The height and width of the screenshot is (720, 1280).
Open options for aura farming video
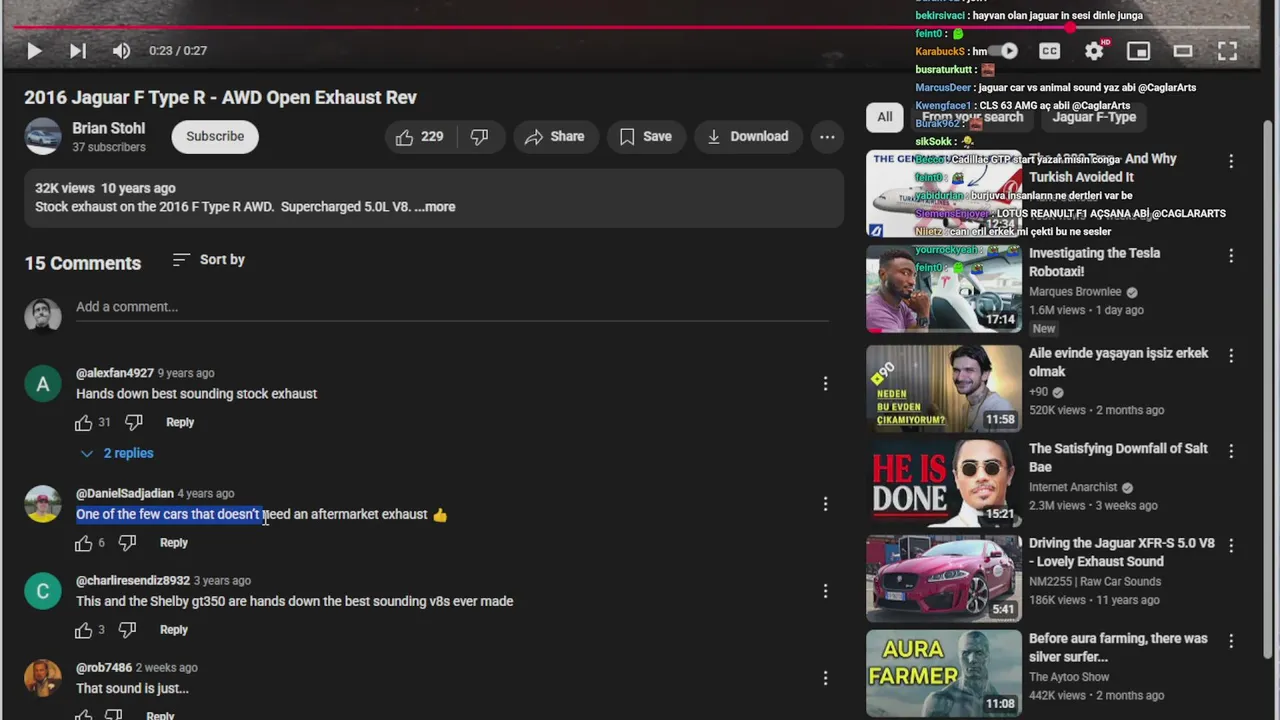coord(1231,641)
